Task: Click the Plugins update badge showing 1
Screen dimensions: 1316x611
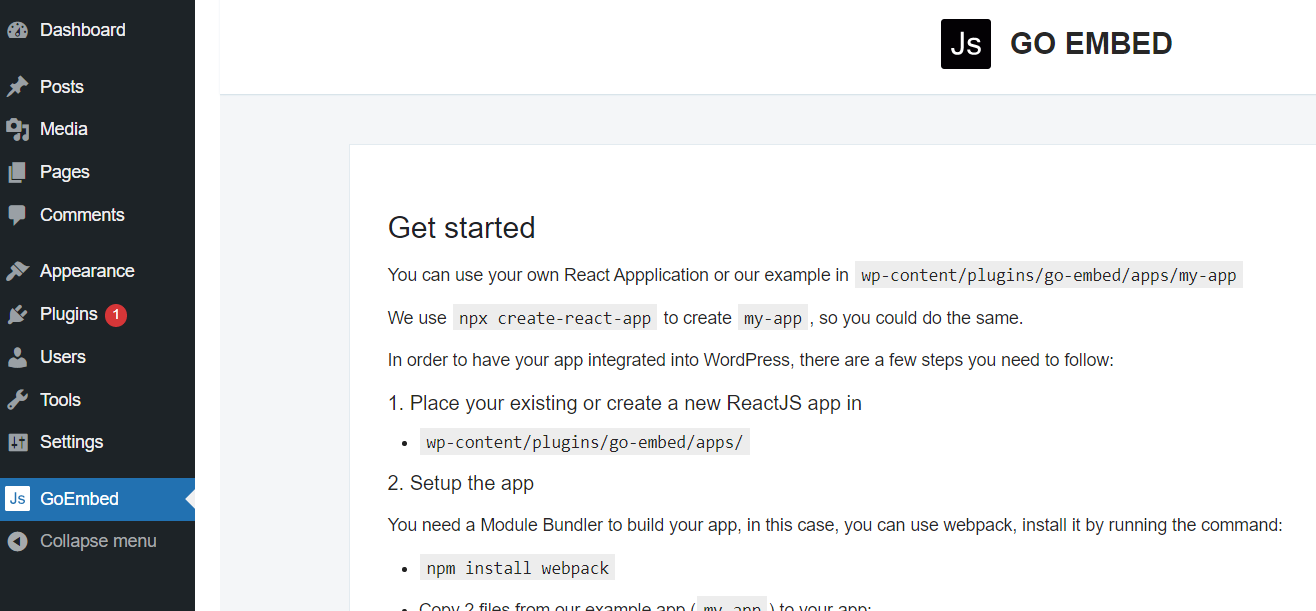Action: click(x=116, y=315)
